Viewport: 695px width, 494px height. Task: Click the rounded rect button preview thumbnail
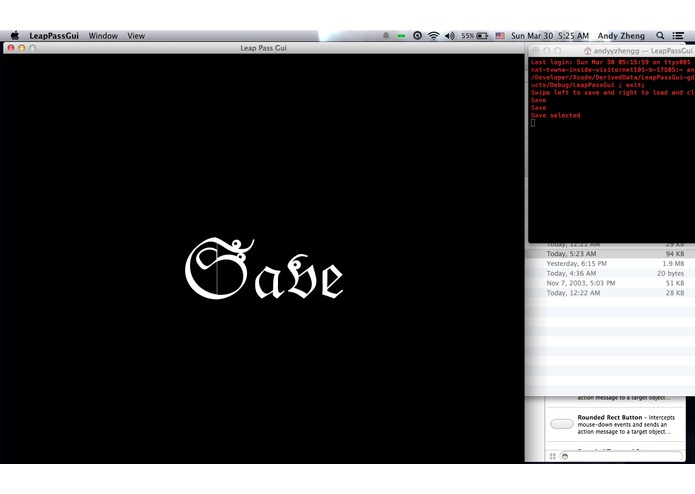coord(562,424)
